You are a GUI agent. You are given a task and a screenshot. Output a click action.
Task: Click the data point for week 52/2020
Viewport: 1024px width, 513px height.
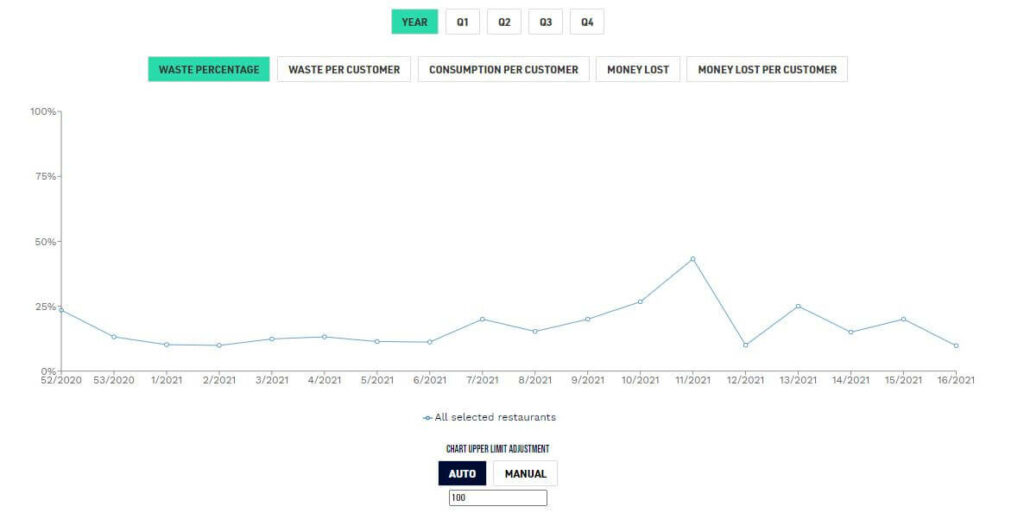point(61,310)
